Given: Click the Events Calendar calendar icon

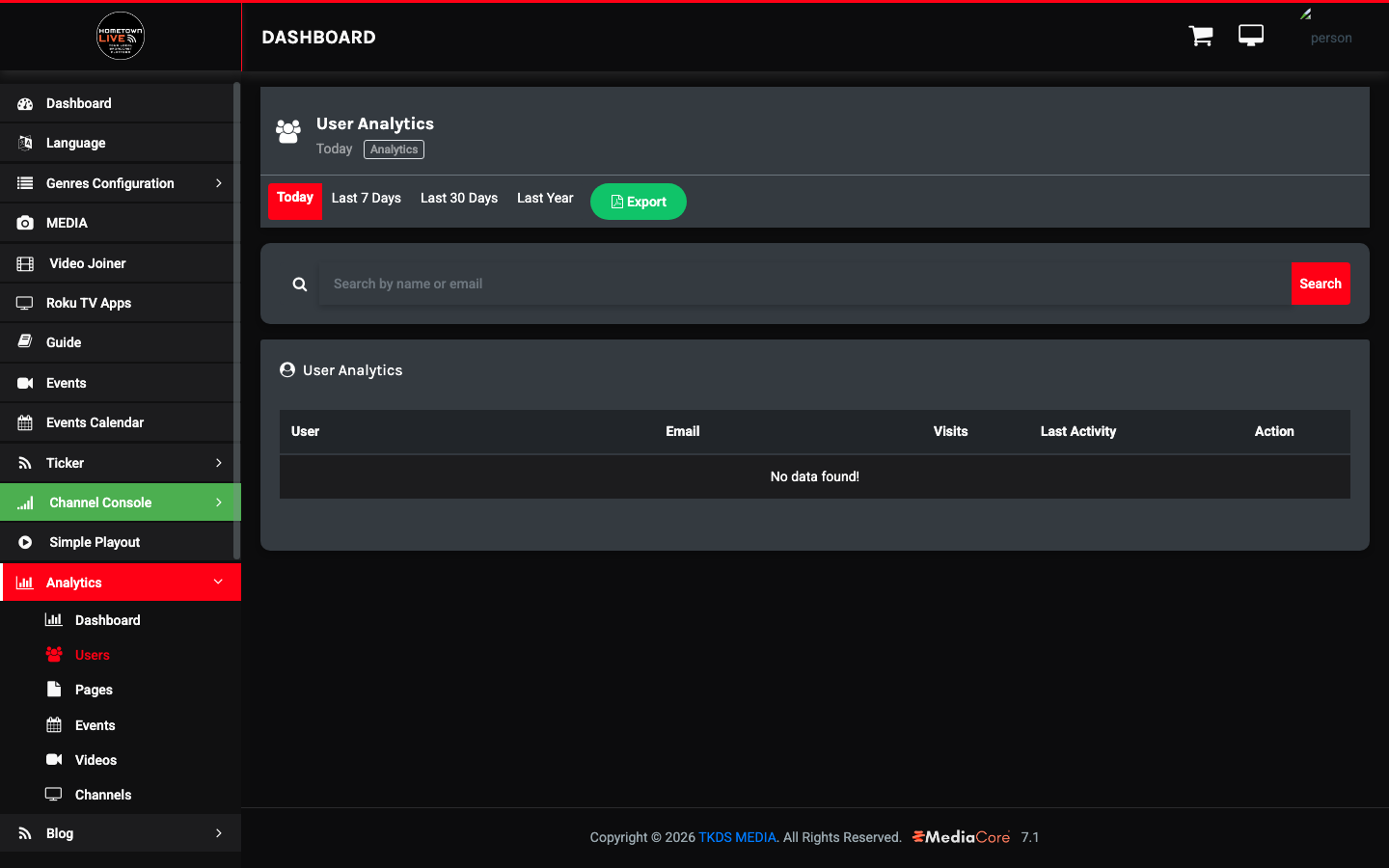Looking at the screenshot, I should (x=25, y=422).
